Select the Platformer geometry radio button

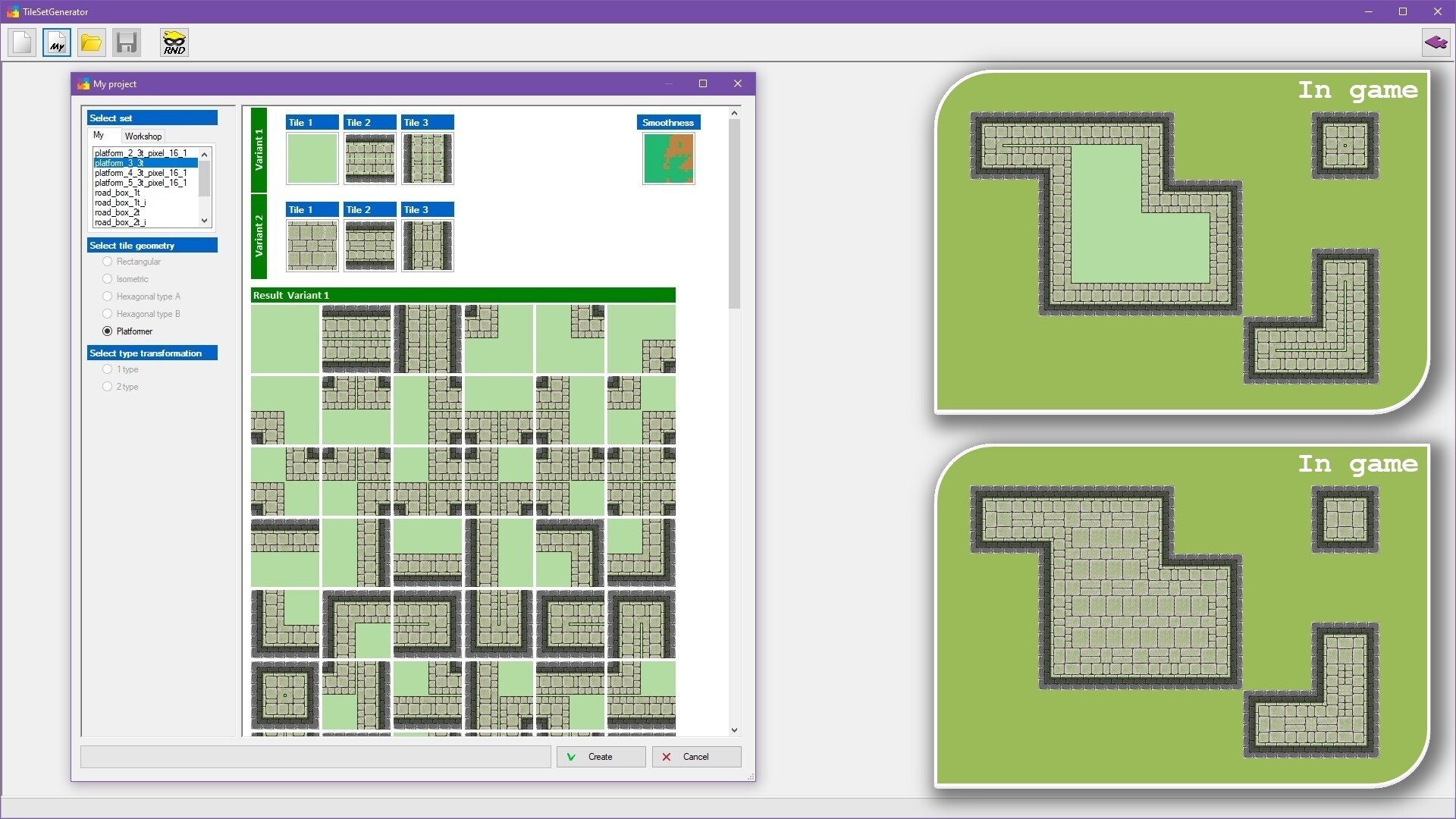coord(108,331)
